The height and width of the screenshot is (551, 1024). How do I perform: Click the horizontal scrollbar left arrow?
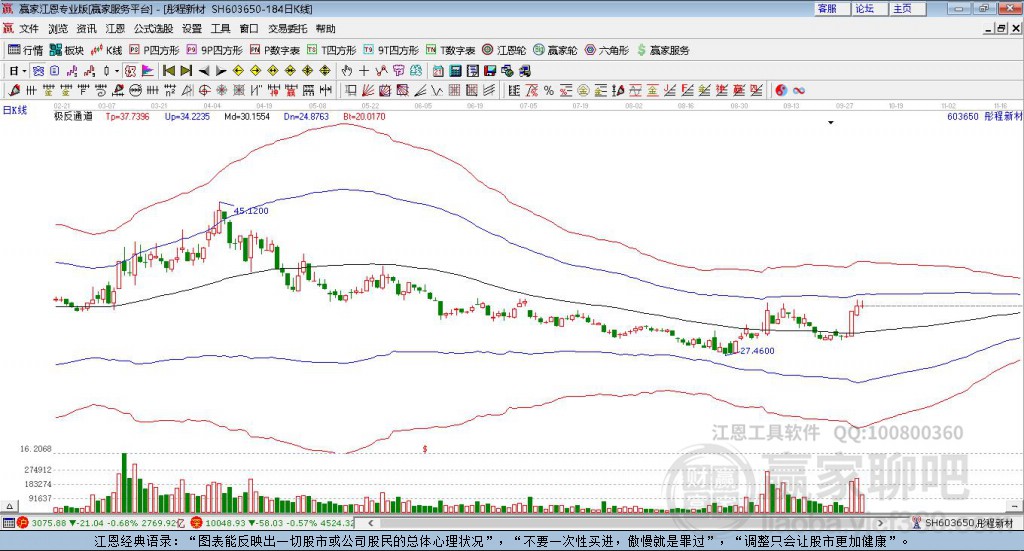tap(371, 523)
